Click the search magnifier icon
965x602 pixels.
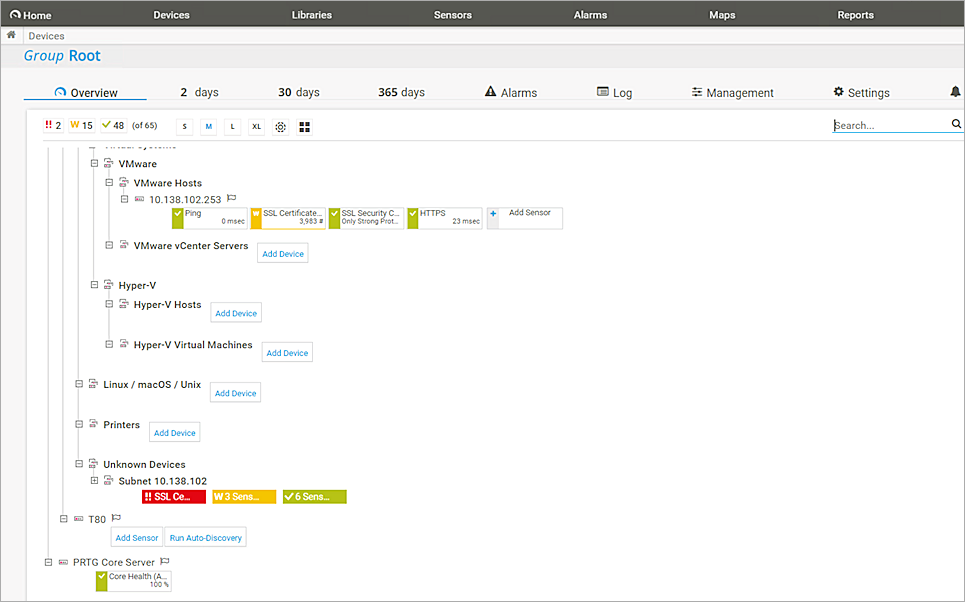tap(956, 124)
